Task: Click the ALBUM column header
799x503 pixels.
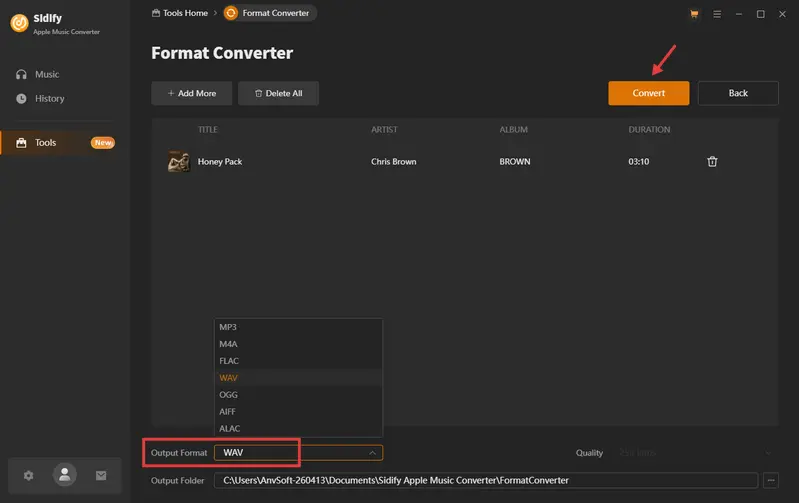Action: [x=513, y=129]
